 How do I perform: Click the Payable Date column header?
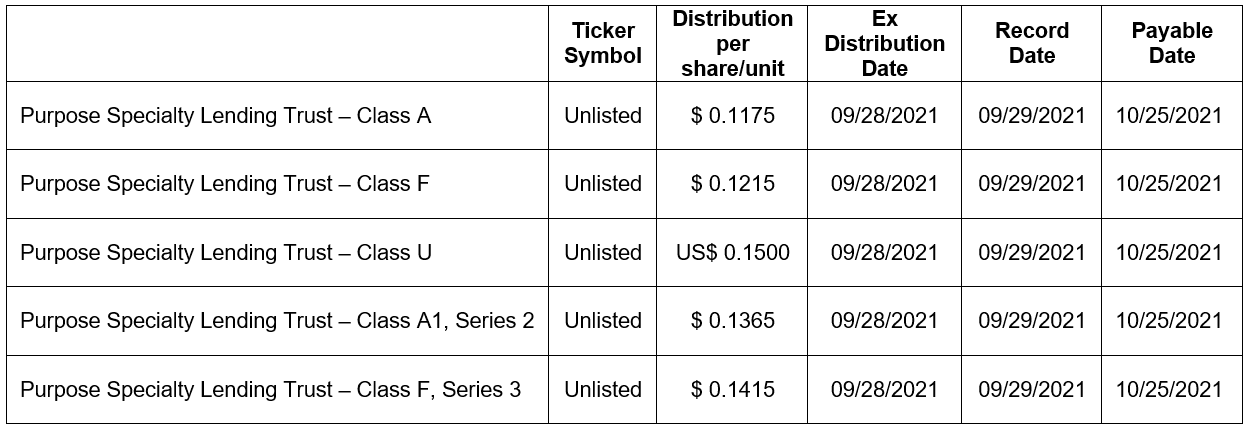click(1171, 43)
